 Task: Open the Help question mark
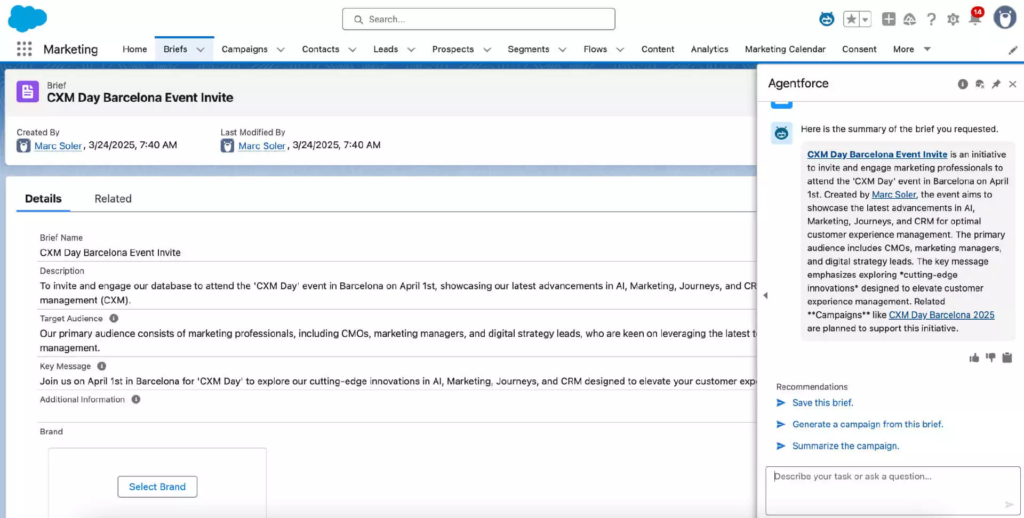(x=931, y=19)
